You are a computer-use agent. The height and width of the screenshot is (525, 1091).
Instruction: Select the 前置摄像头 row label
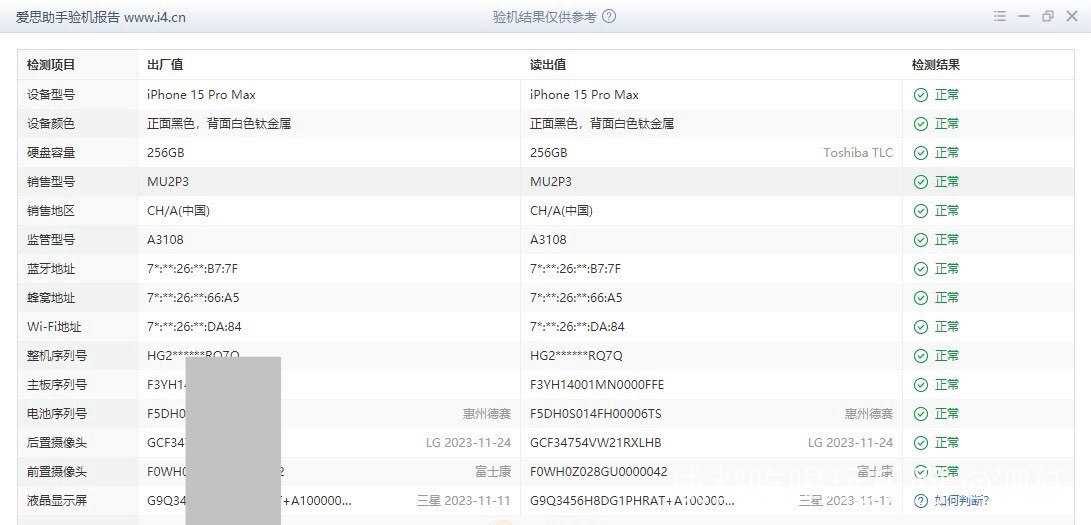coord(57,471)
